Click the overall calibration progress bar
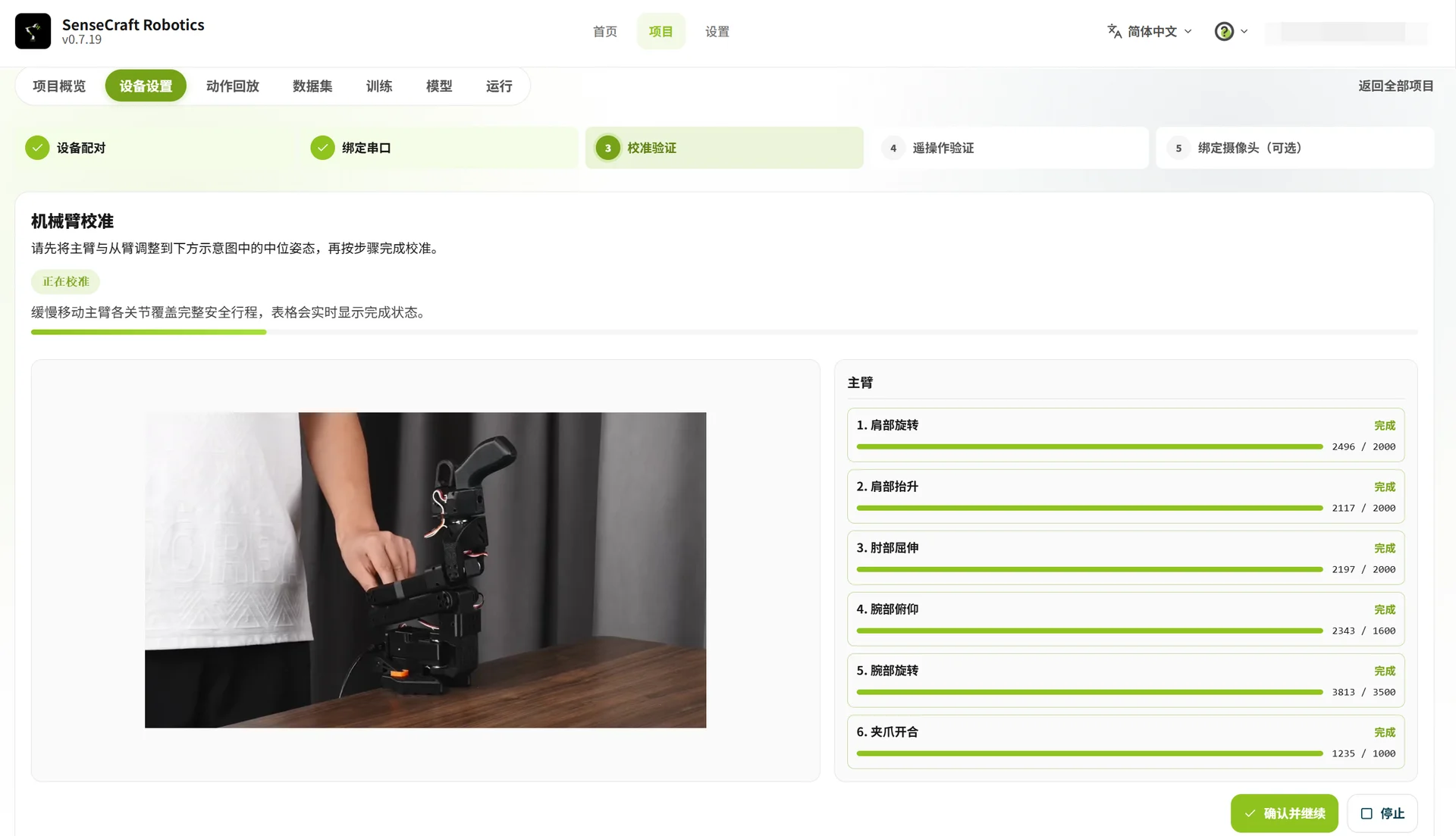1456x836 pixels. click(x=724, y=332)
